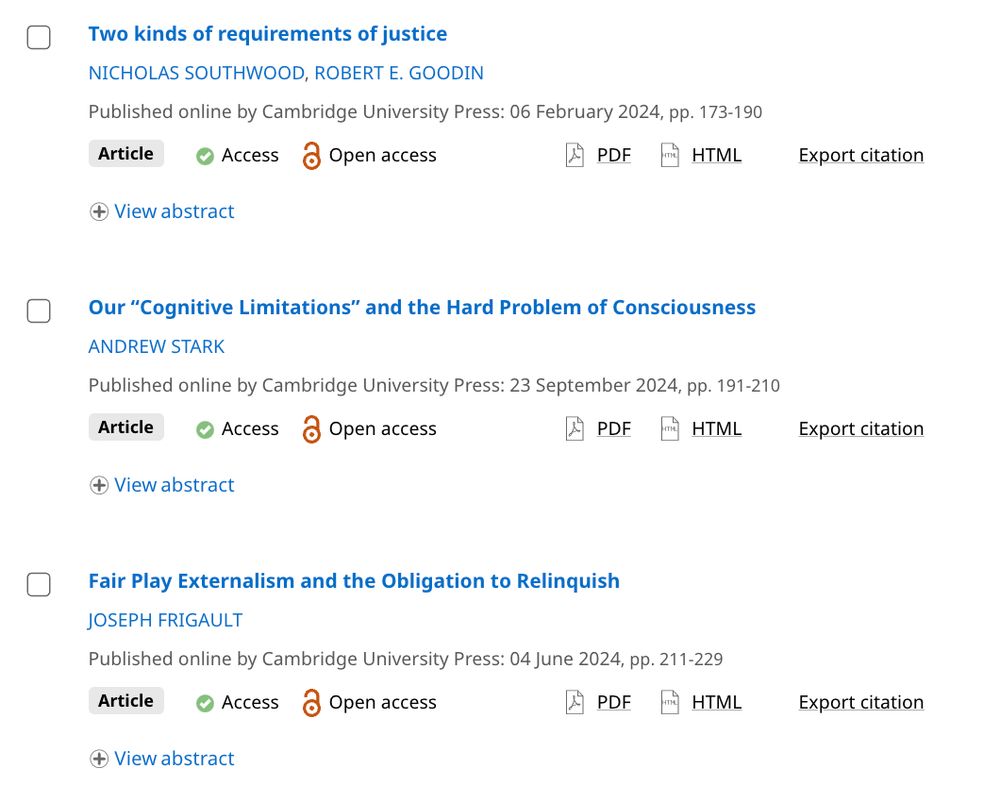Tick the checkbox for Two kinds of requirements of justice

(x=39, y=37)
